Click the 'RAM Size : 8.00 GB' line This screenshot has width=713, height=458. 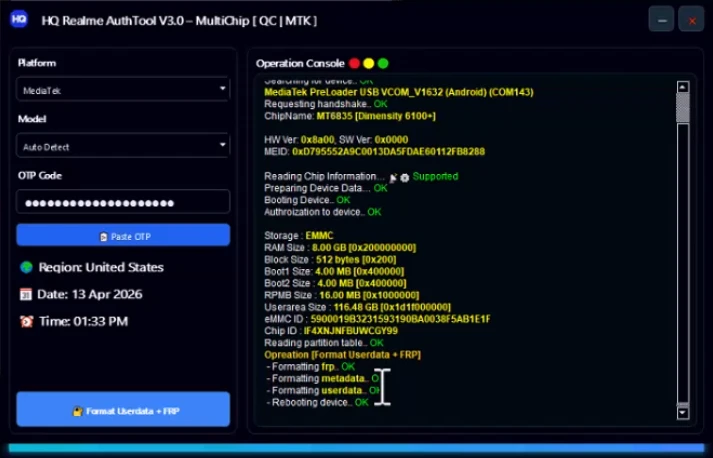click(340, 247)
